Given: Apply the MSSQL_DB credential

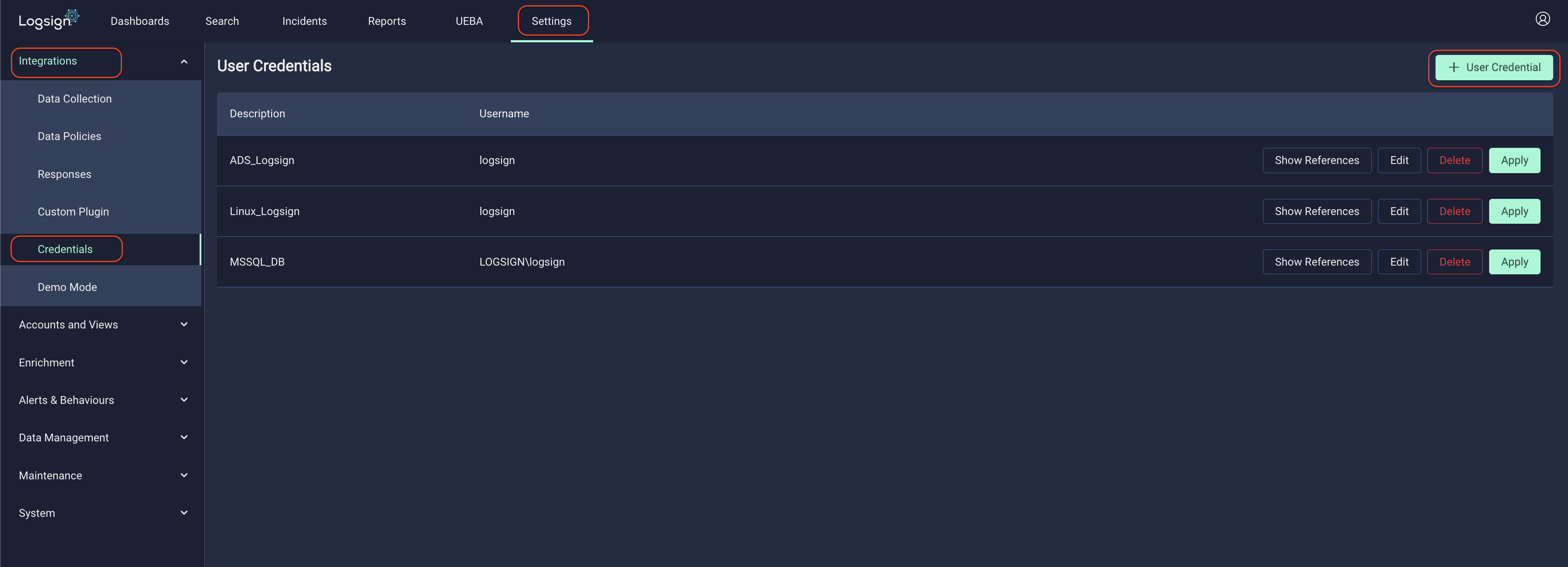Looking at the screenshot, I should [x=1514, y=262].
